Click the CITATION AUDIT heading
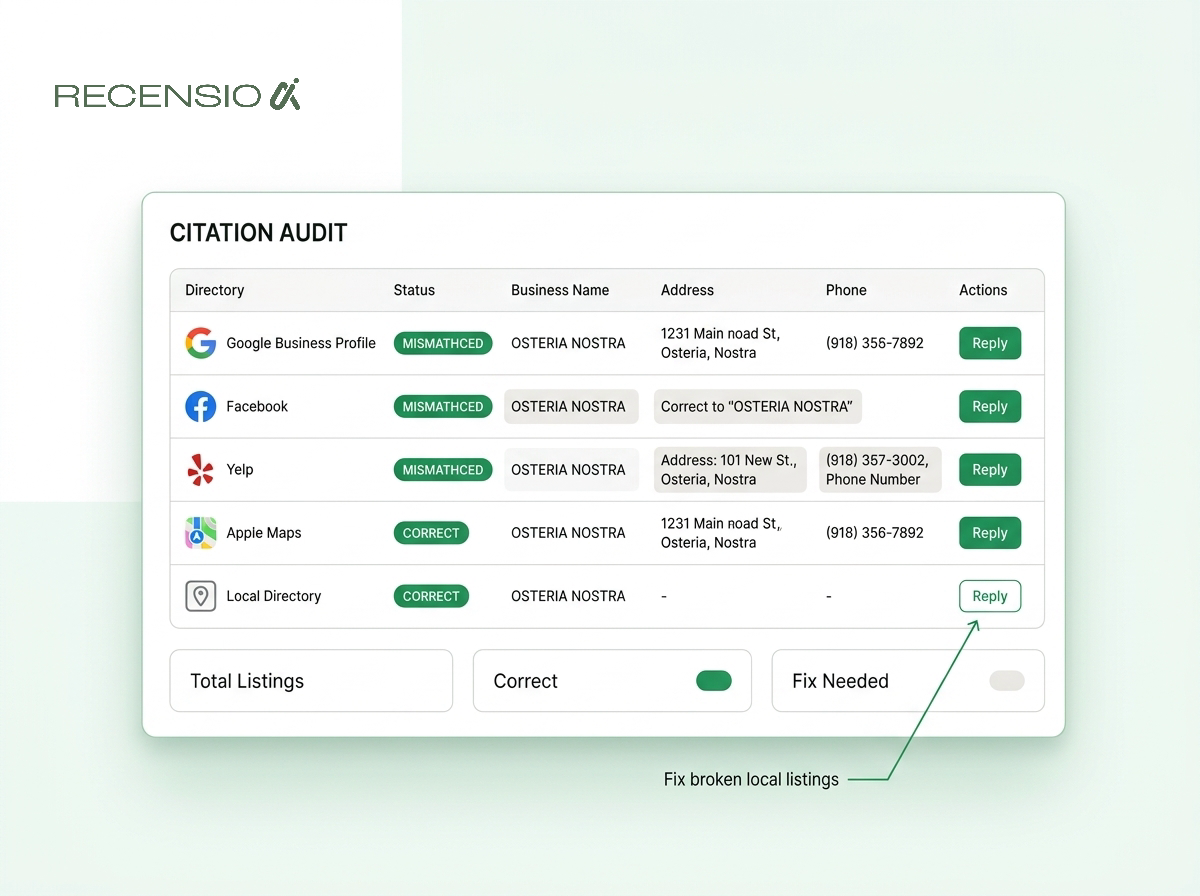The width and height of the screenshot is (1200, 896). pyautogui.click(x=259, y=233)
